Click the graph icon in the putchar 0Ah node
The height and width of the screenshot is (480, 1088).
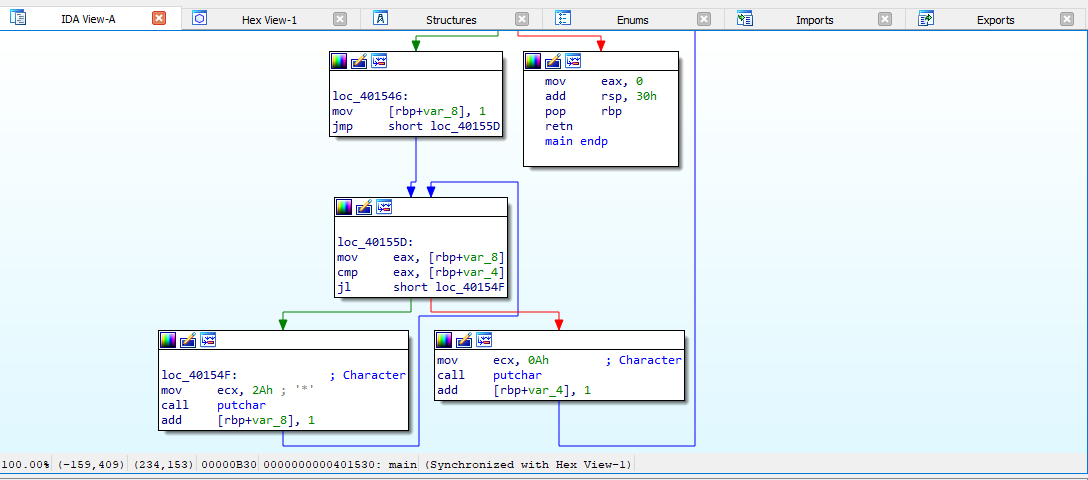coord(484,340)
